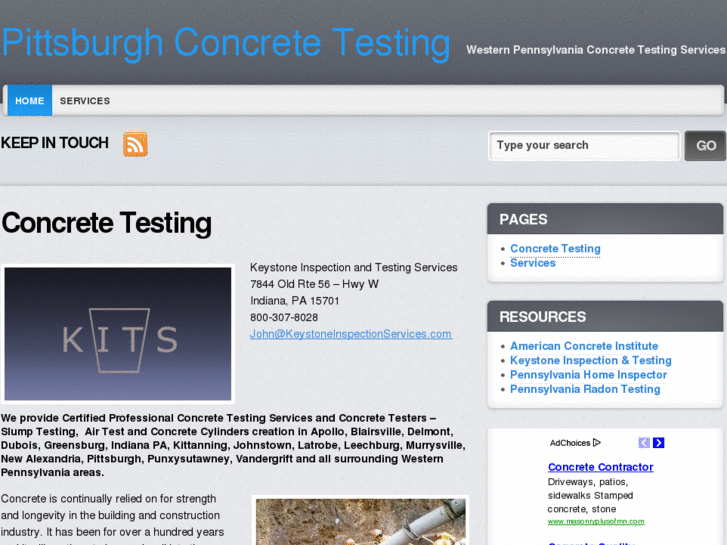Image resolution: width=727 pixels, height=545 pixels.
Task: Click the KITS logo image
Action: pos(118,334)
